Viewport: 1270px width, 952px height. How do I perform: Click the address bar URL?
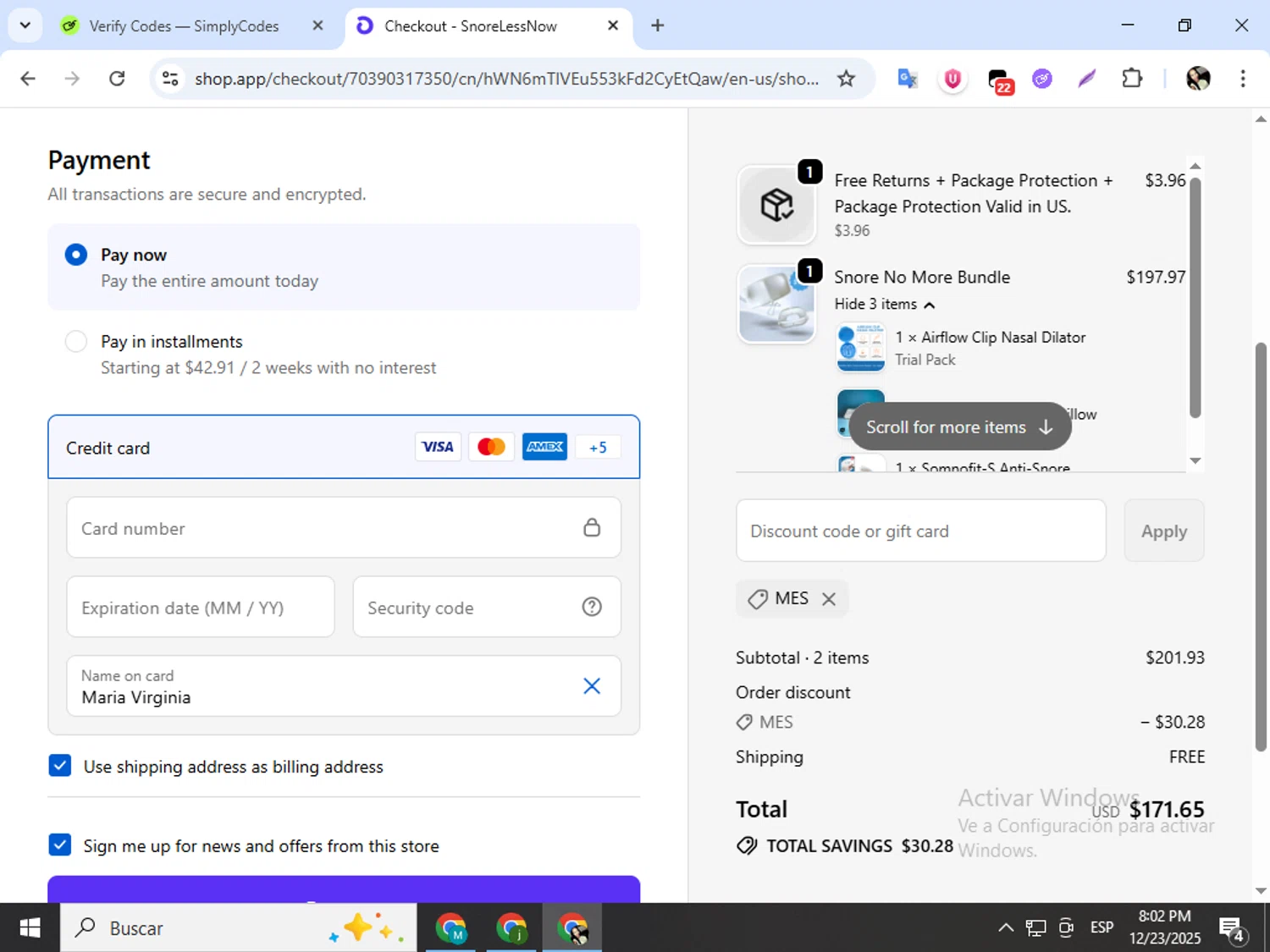[506, 79]
